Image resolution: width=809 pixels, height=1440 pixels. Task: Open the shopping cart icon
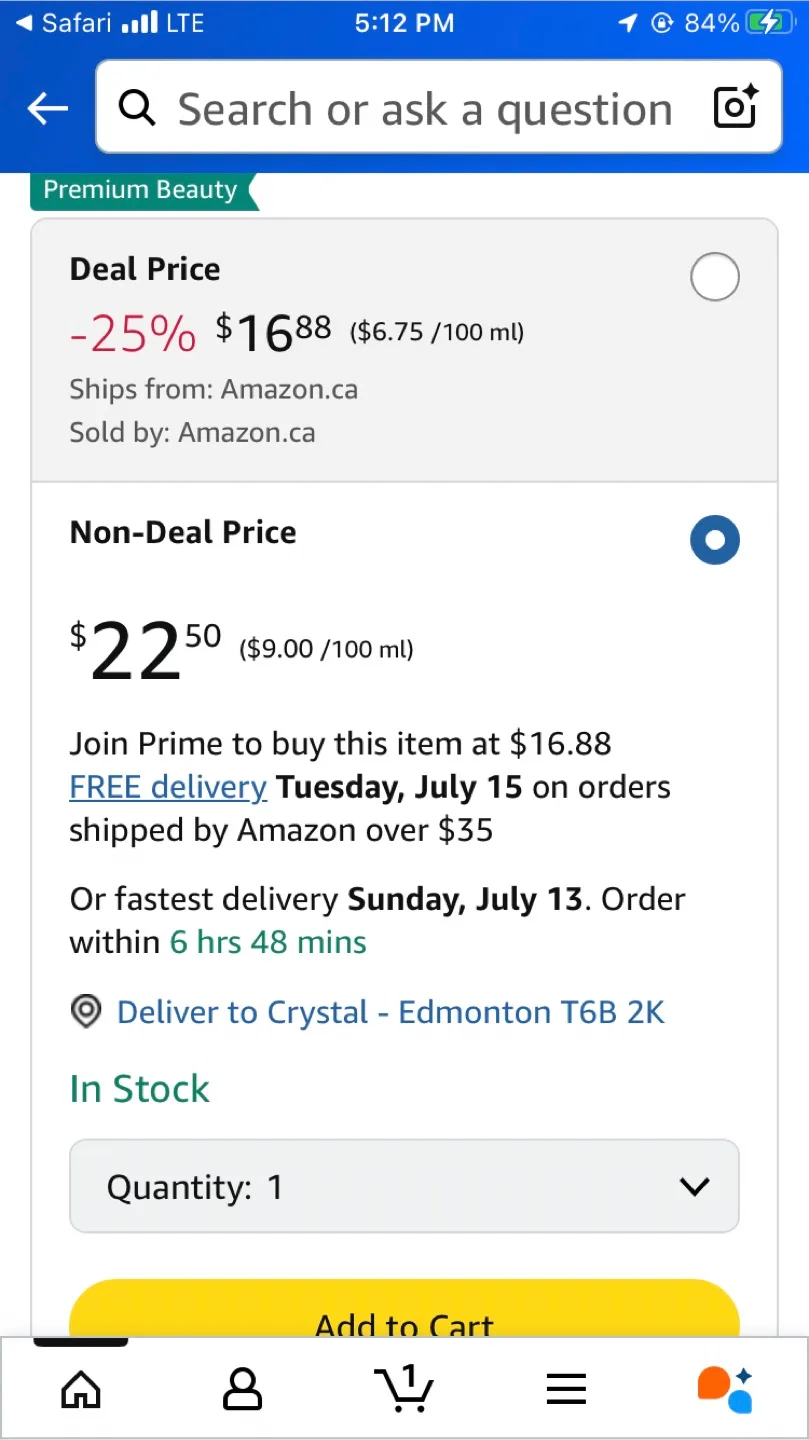click(404, 1388)
